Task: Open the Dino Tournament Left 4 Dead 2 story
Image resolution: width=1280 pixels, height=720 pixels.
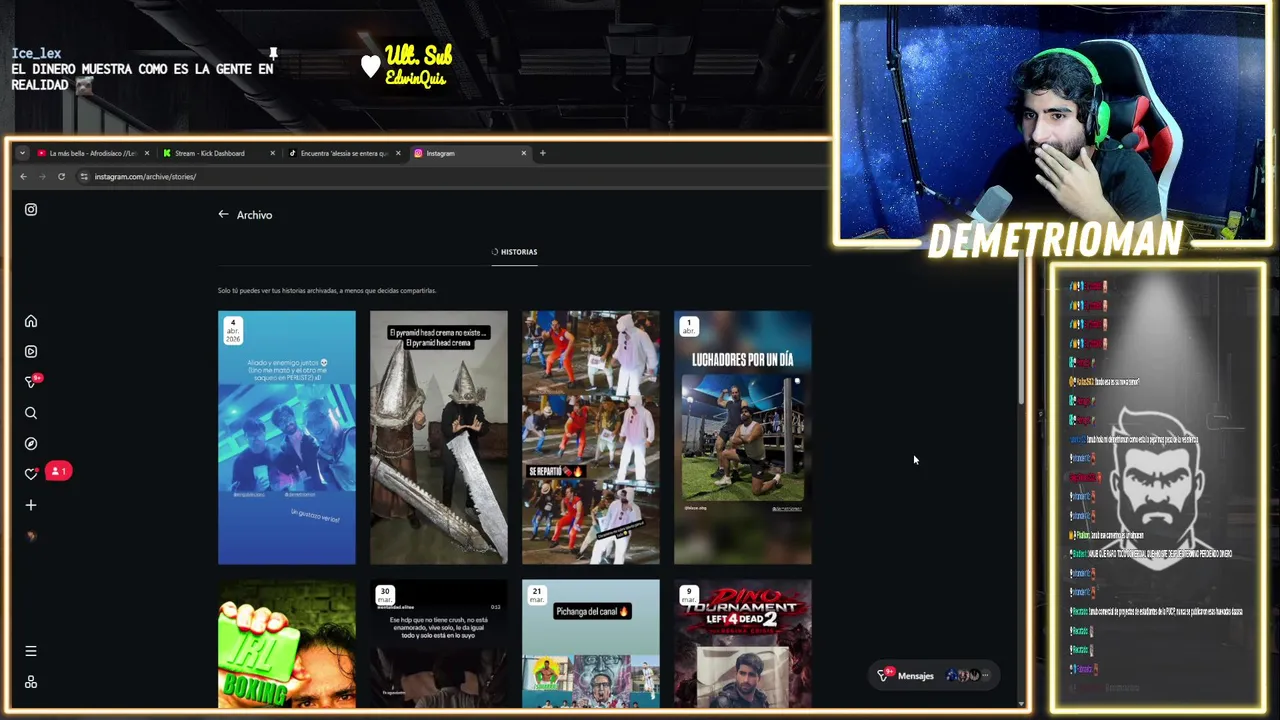Action: point(743,644)
